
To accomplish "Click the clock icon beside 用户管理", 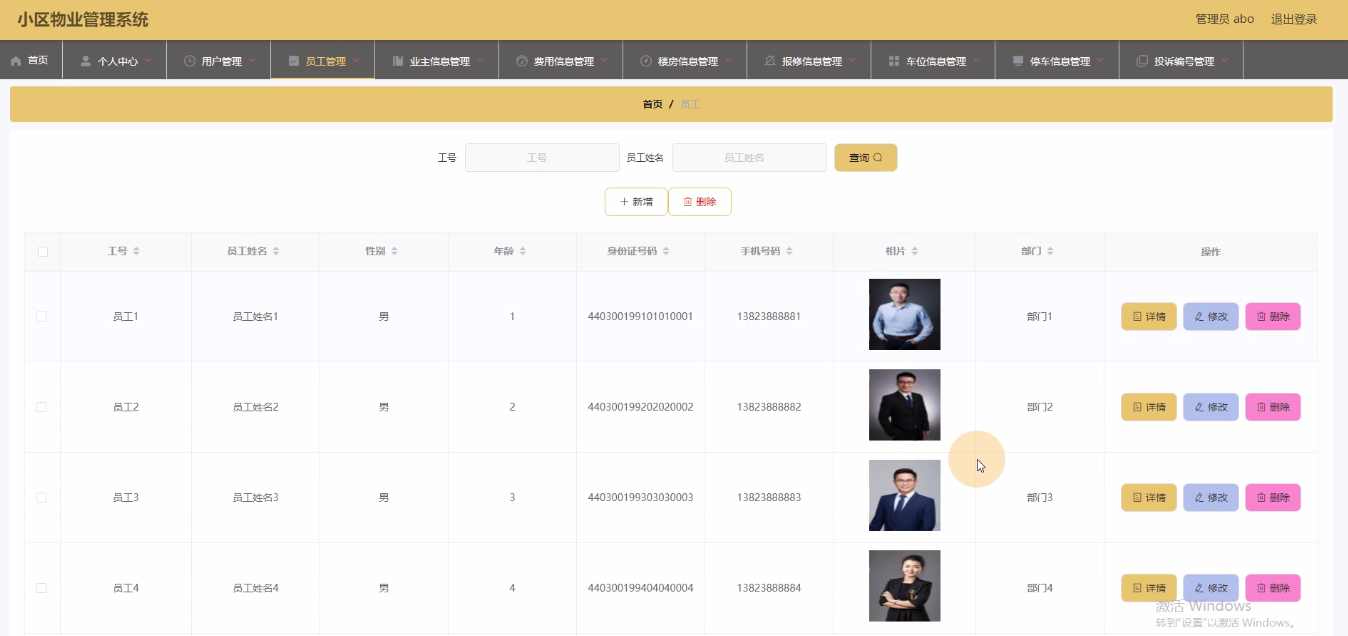I will point(190,61).
